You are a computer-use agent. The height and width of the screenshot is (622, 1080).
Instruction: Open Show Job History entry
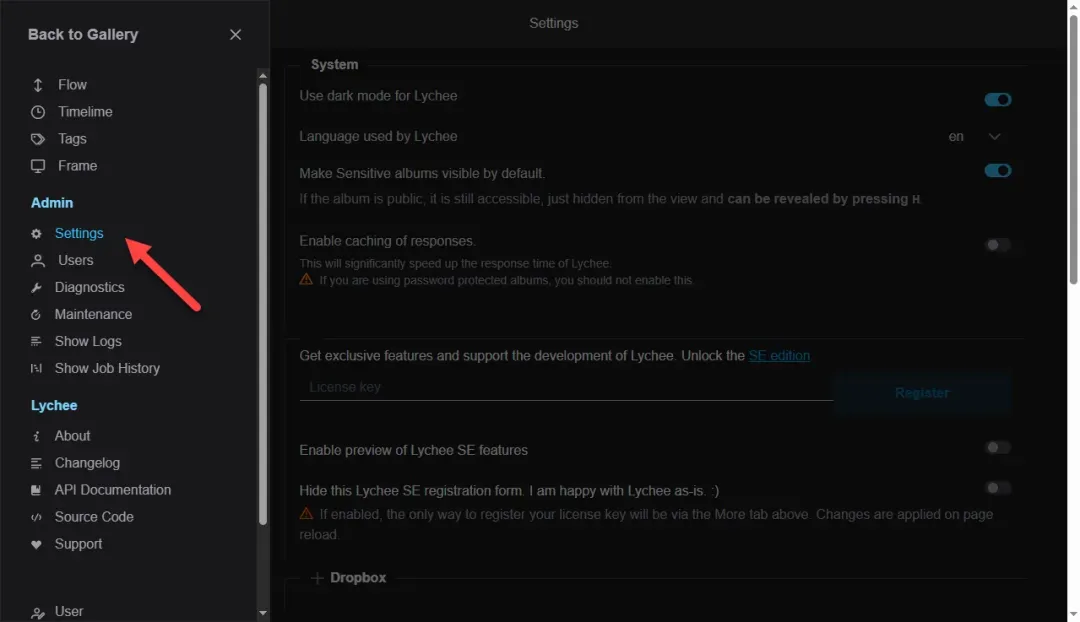pos(107,369)
